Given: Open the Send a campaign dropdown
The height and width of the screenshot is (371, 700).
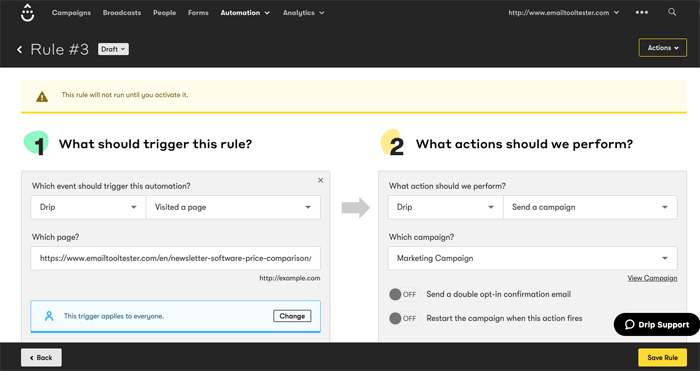Looking at the screenshot, I should point(590,207).
